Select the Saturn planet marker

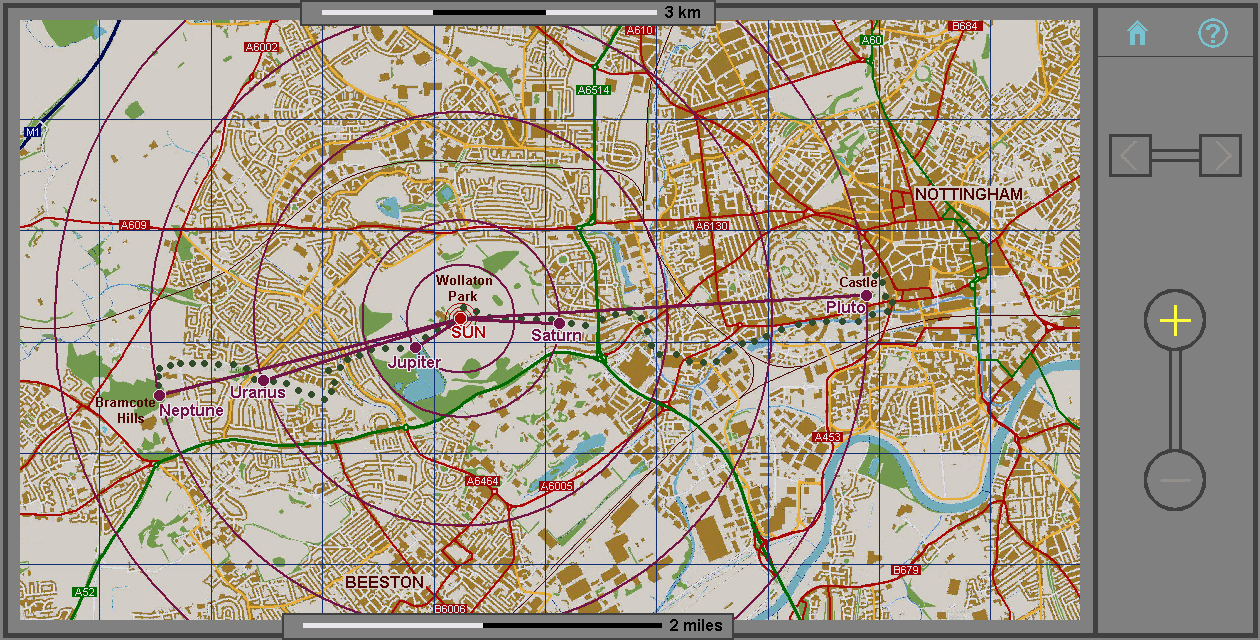click(559, 322)
